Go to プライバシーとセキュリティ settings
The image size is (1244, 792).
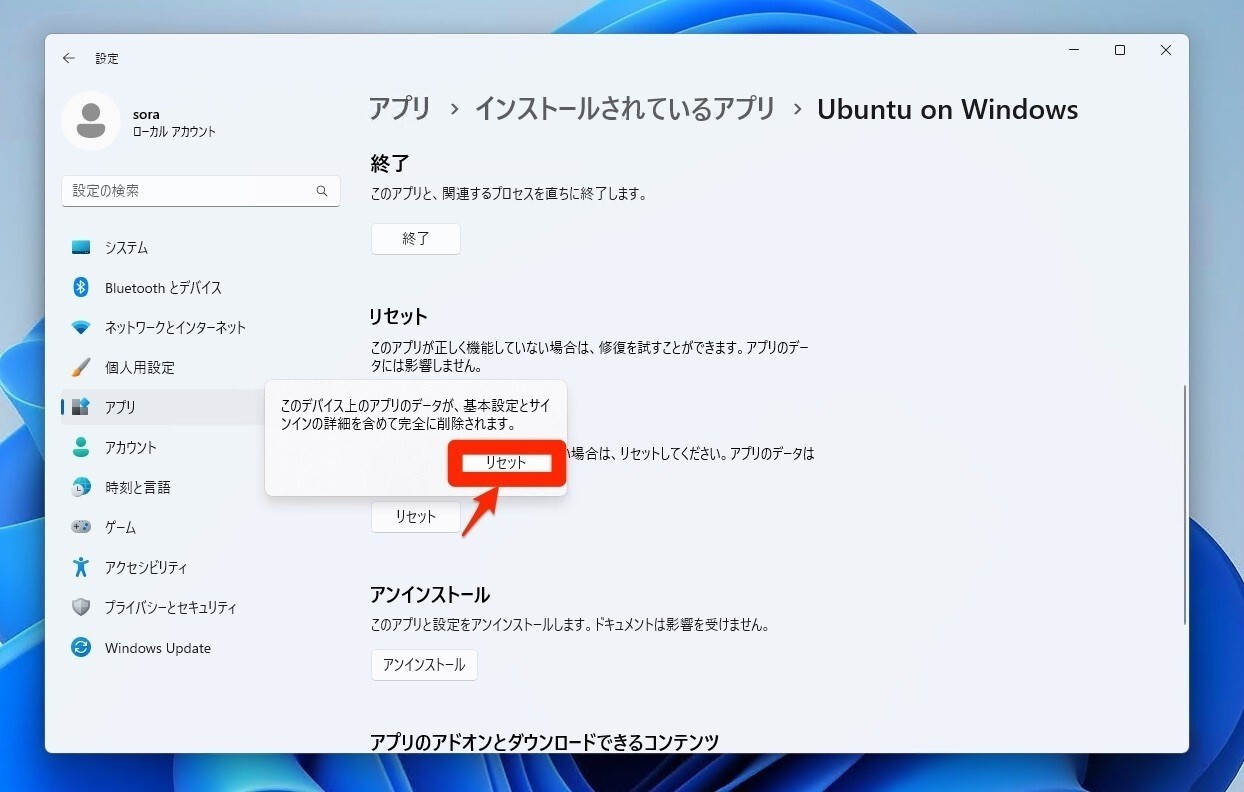(200, 607)
